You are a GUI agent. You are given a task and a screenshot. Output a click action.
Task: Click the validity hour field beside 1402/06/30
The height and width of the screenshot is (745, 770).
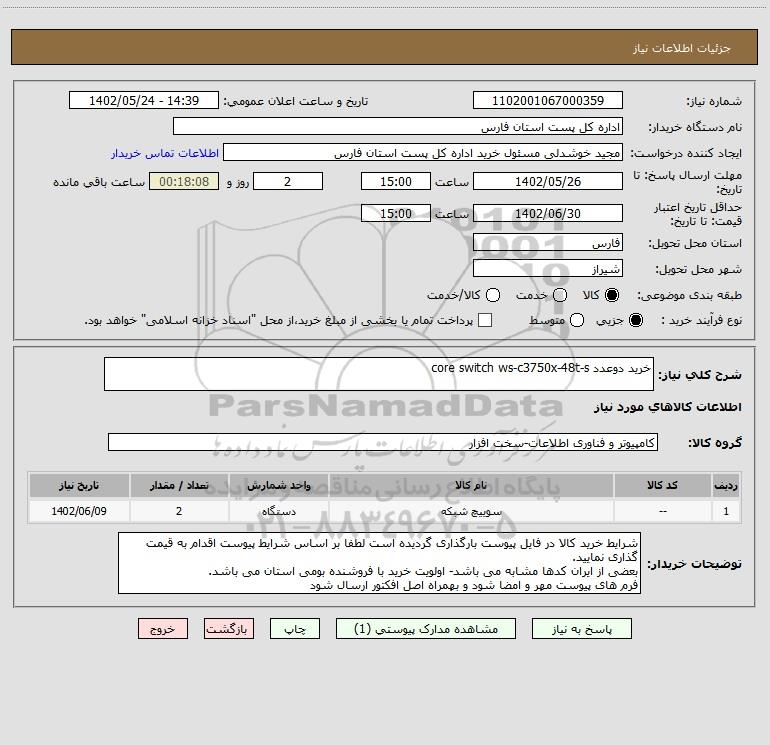pyautogui.click(x=396, y=213)
